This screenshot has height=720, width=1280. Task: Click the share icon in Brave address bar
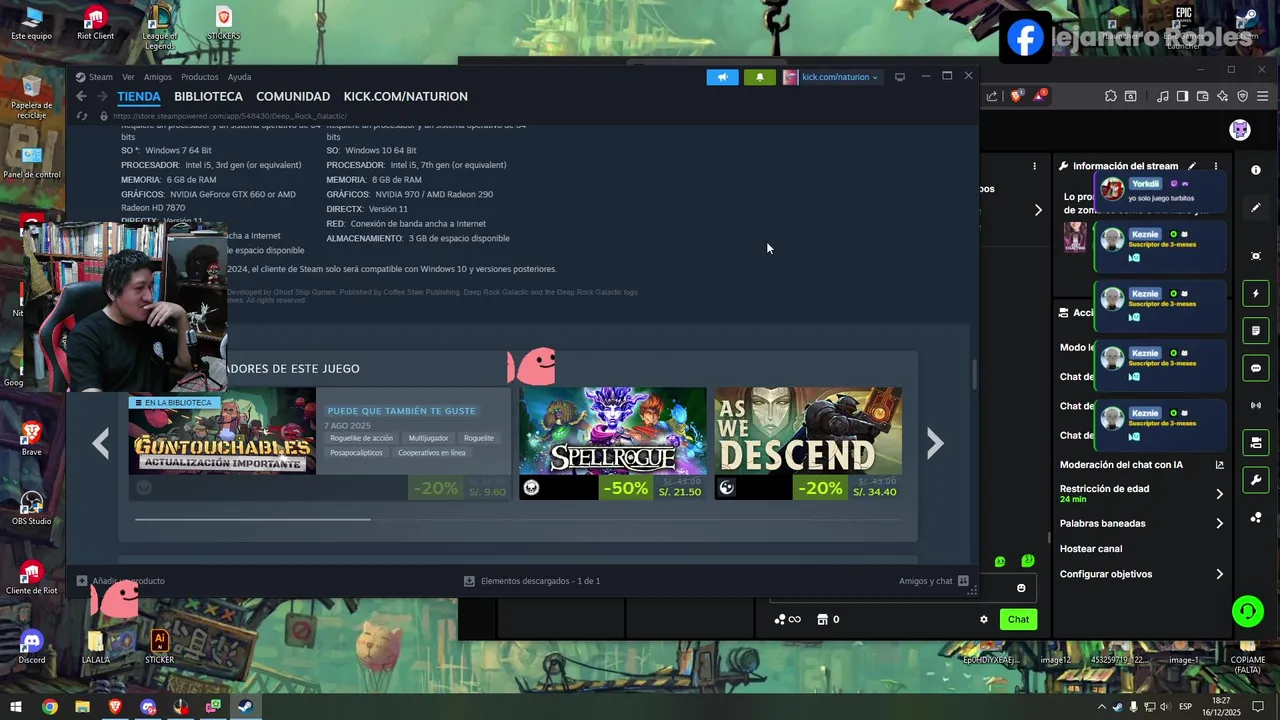[992, 96]
